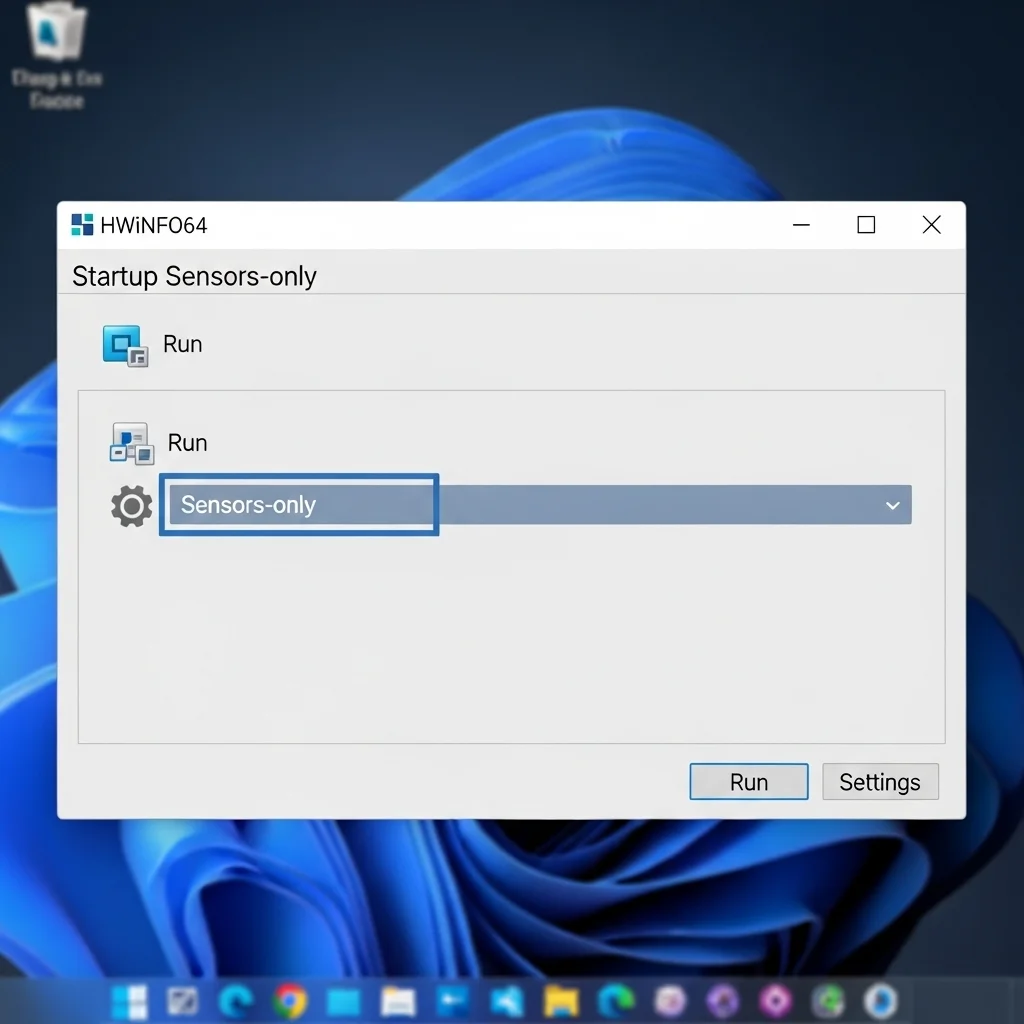Click the Windows Start button
This screenshot has height=1024, width=1024.
pos(127,1000)
